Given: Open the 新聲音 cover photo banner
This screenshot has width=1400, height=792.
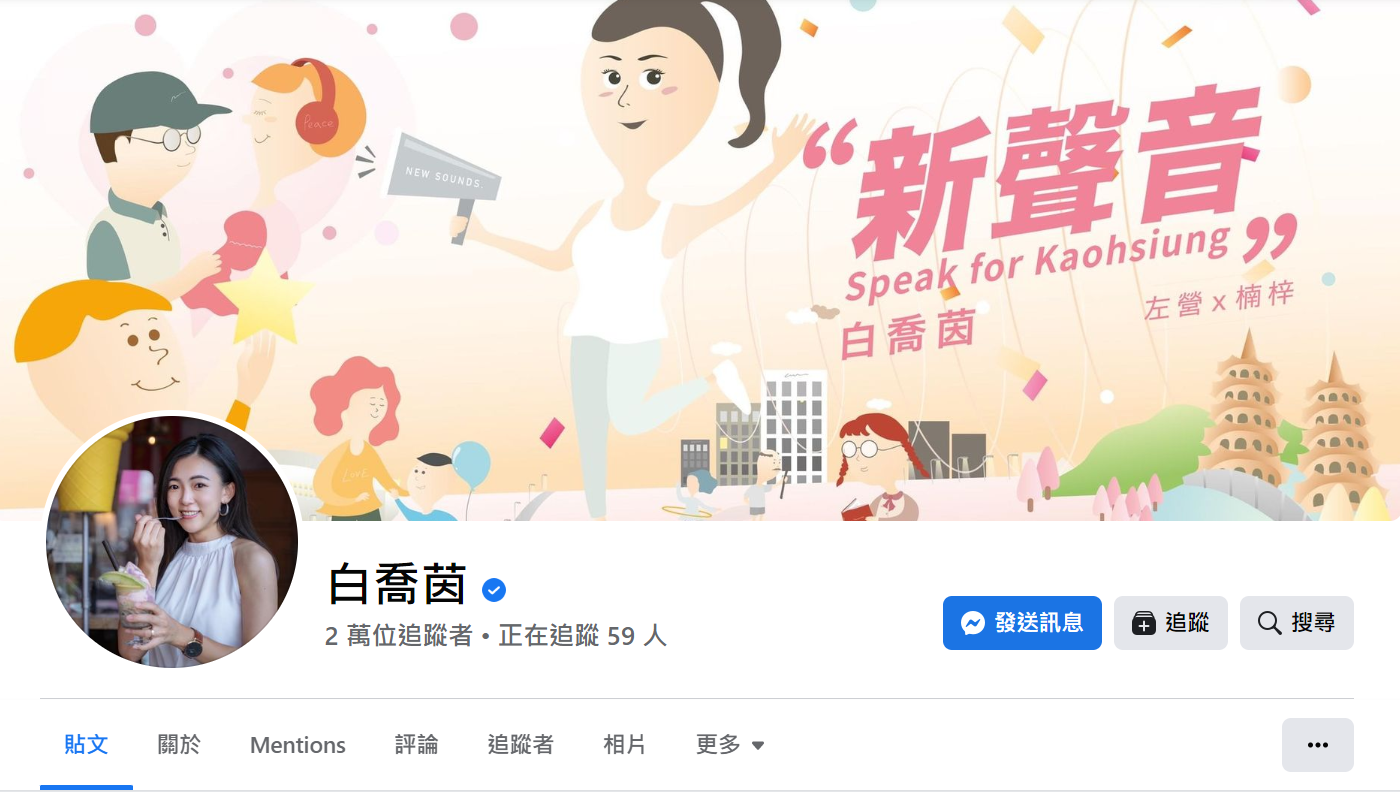Looking at the screenshot, I should (x=700, y=260).
